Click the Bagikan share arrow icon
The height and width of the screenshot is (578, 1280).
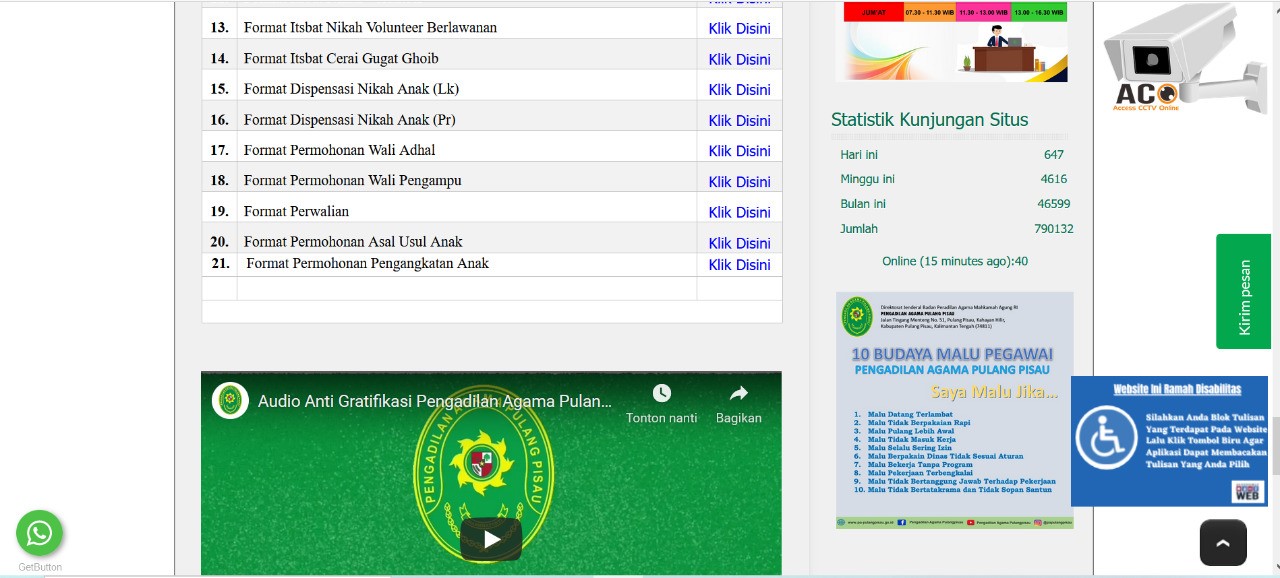coord(738,393)
